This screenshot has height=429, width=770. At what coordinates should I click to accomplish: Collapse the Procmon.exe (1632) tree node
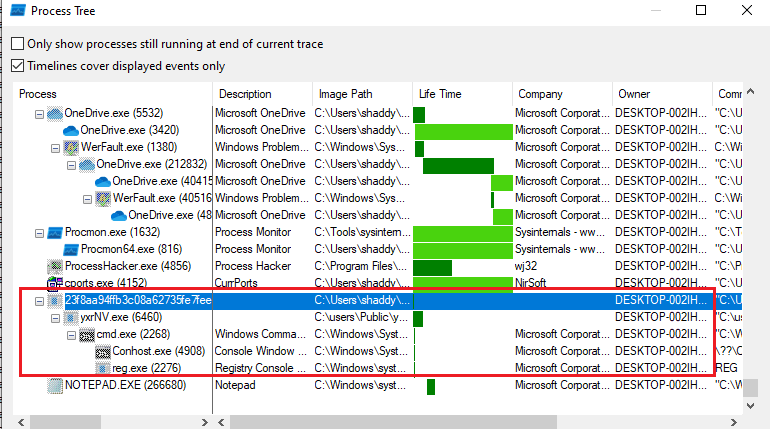pyautogui.click(x=39, y=233)
